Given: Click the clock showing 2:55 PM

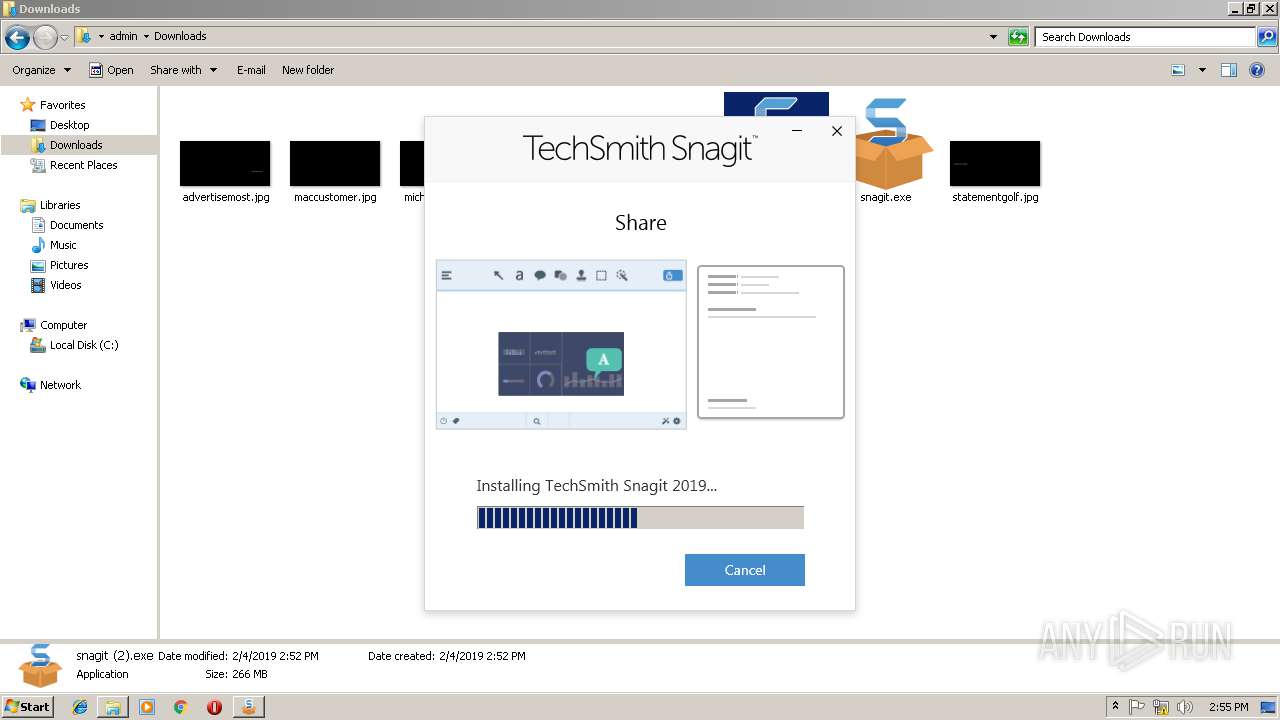Looking at the screenshot, I should click(1228, 707).
